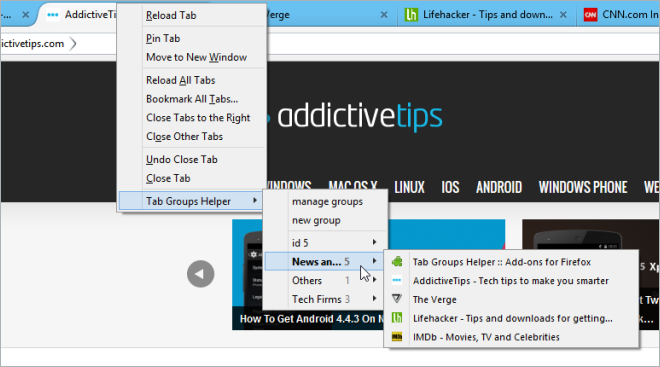The image size is (660, 367).
Task: Open Lifehacker - Tips and downloads entry
Action: tap(512, 318)
